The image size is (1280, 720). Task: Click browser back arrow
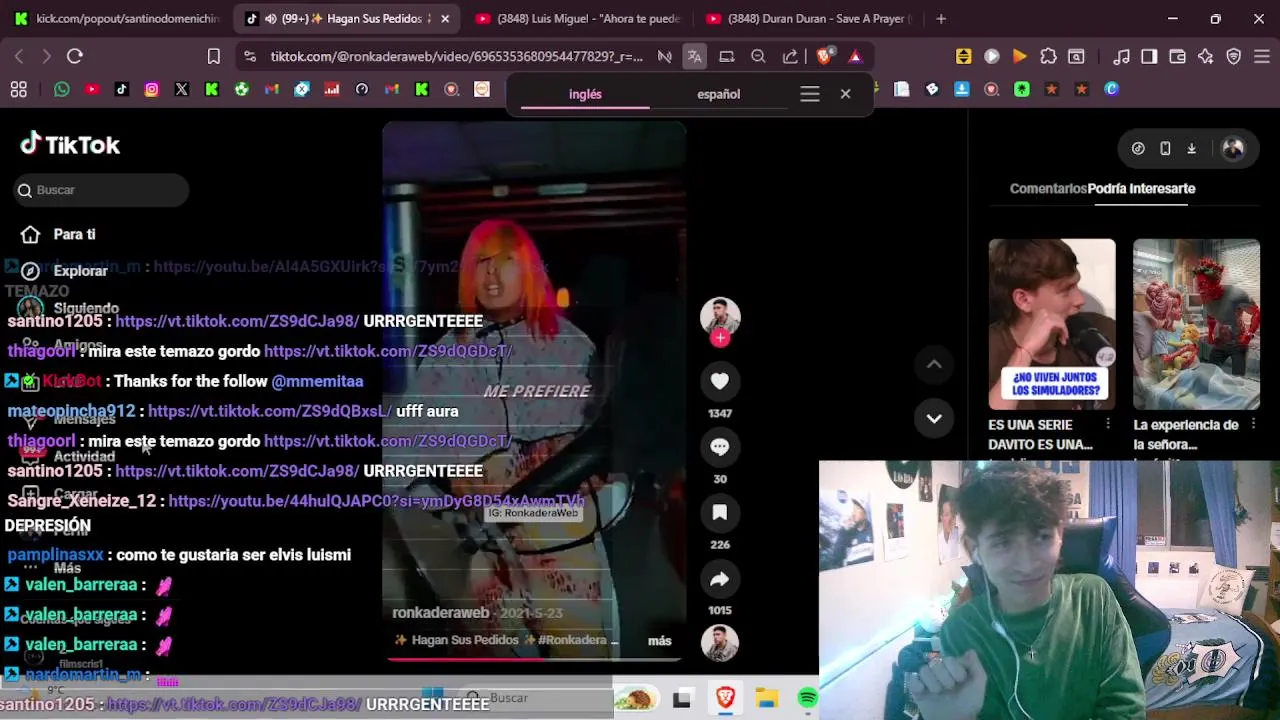coord(18,56)
